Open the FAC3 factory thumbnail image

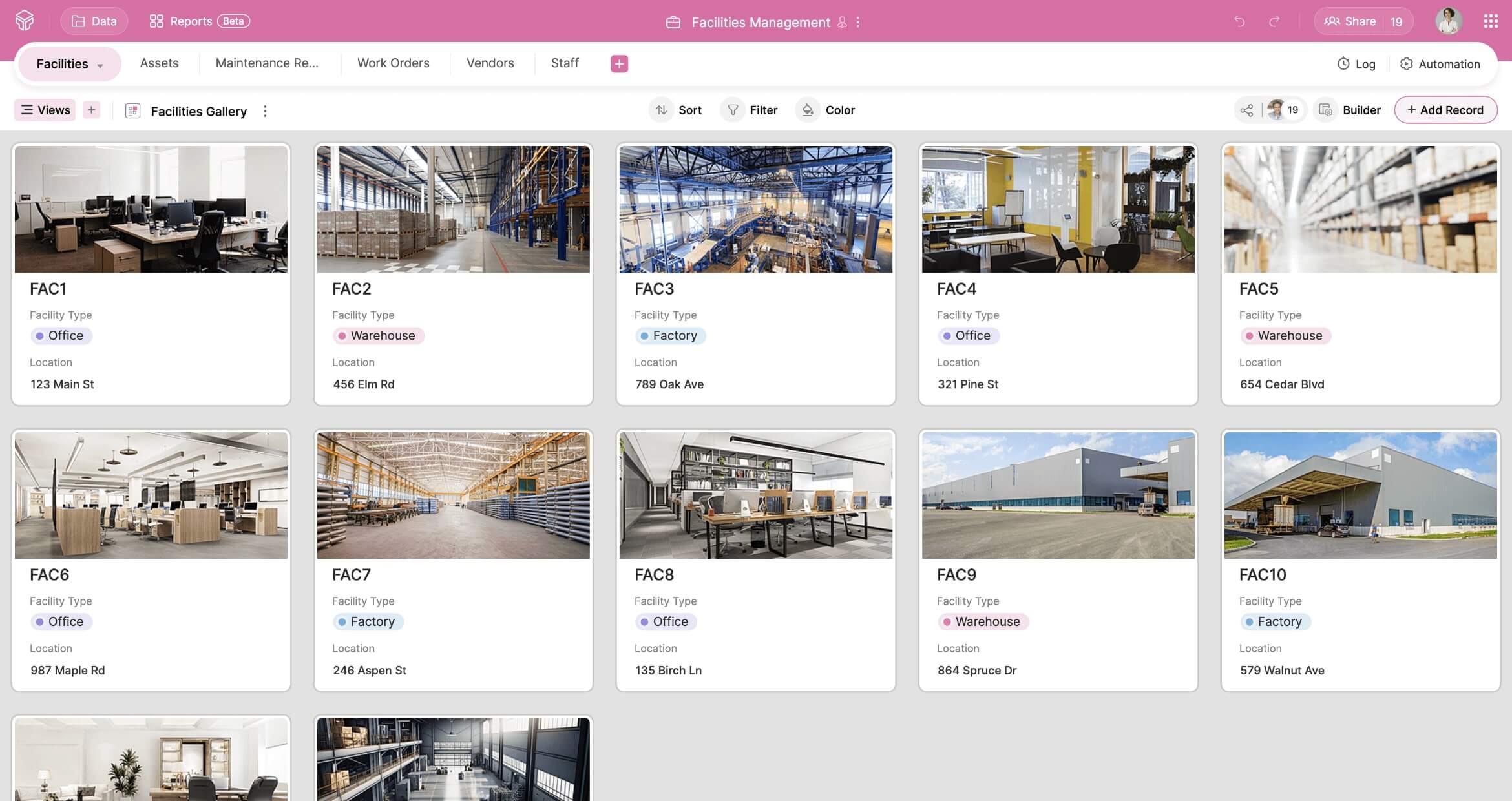755,209
